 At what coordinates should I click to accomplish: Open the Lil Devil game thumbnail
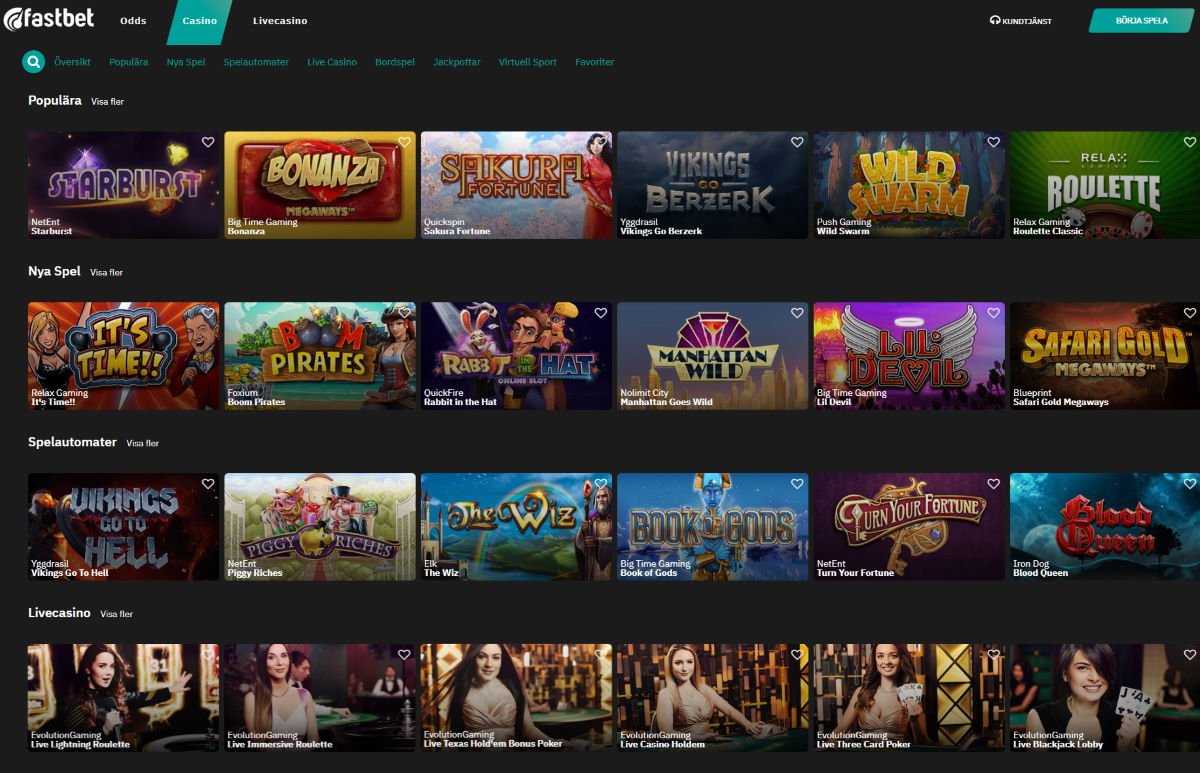[909, 356]
